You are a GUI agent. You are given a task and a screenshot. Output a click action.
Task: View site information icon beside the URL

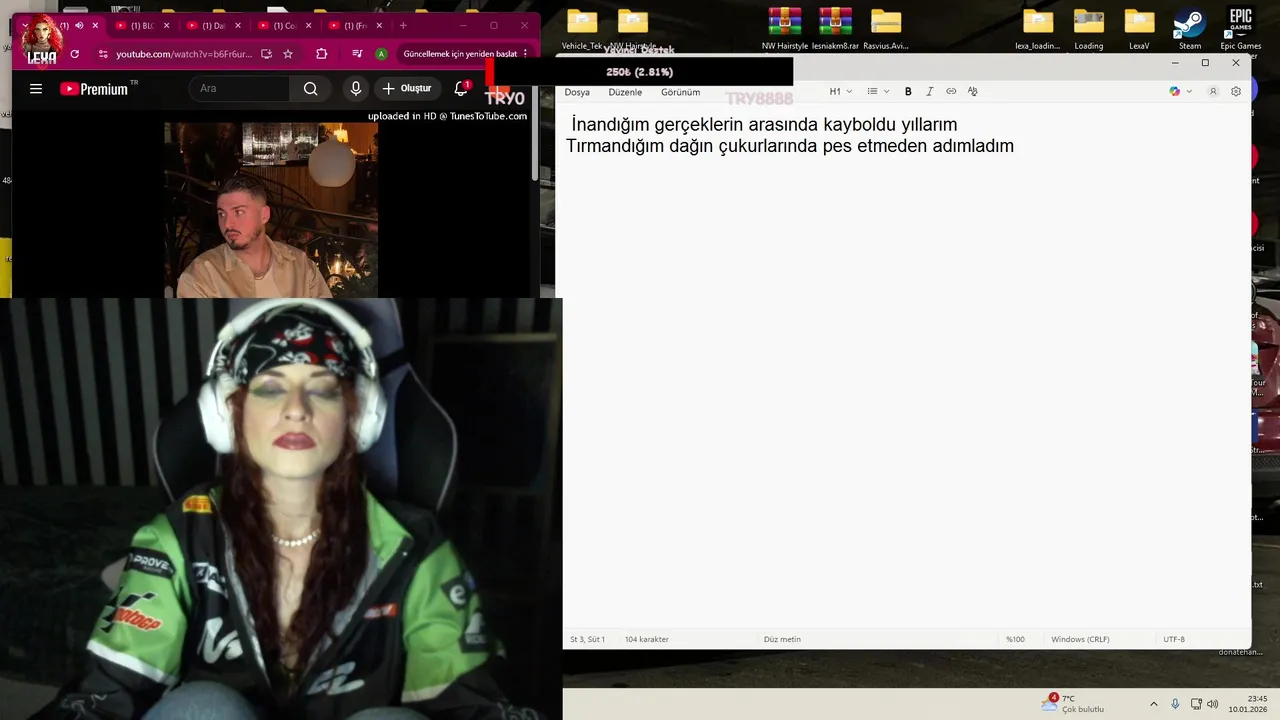coord(102,54)
